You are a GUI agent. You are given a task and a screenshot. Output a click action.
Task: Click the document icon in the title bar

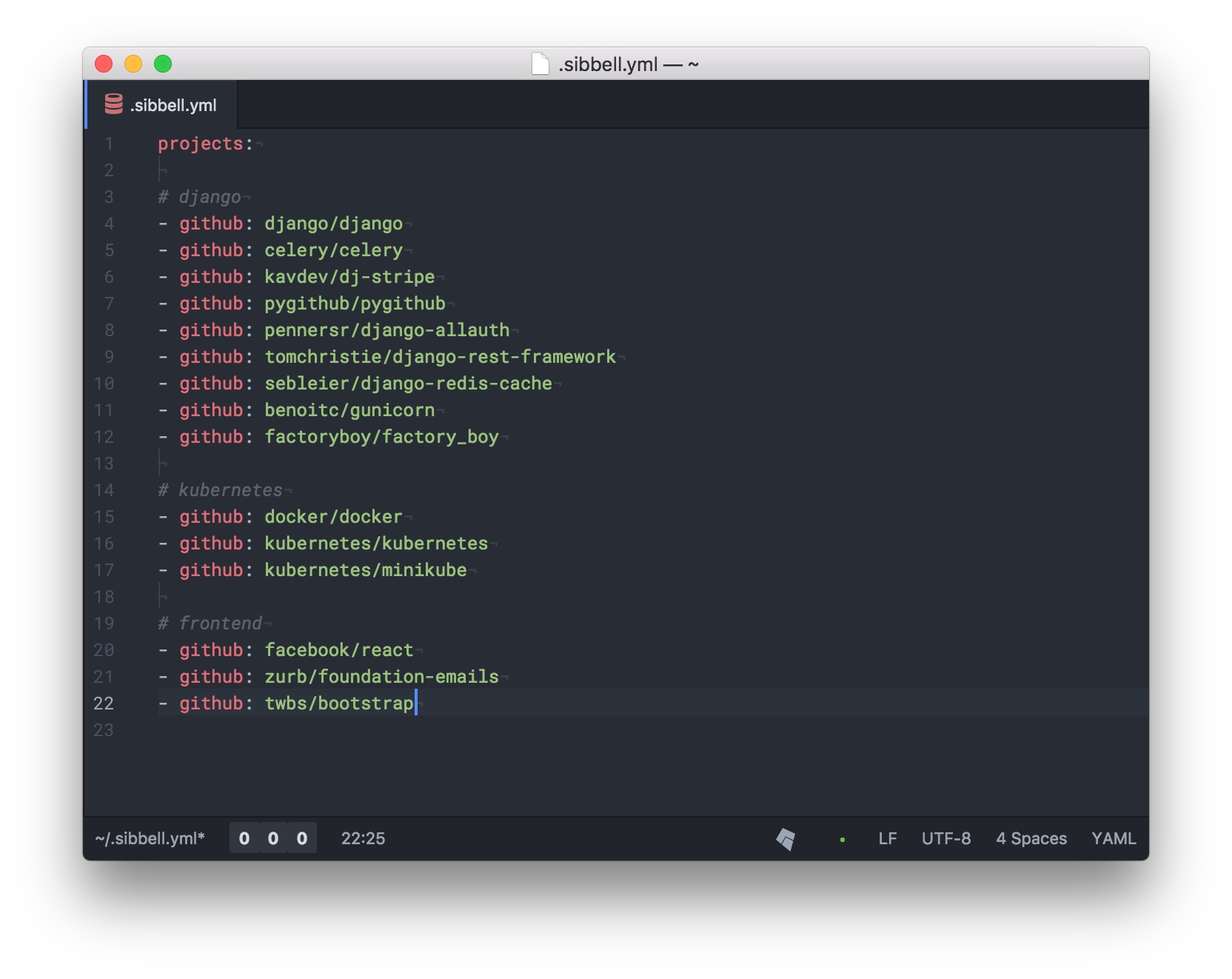pyautogui.click(x=540, y=64)
